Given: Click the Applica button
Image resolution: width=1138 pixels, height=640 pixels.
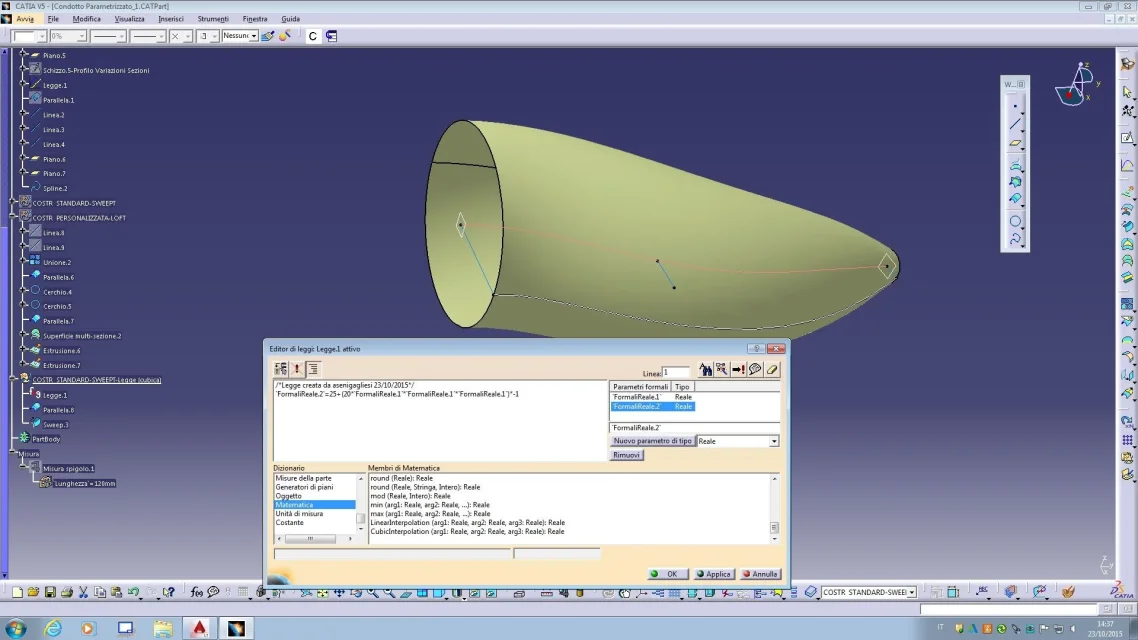Looking at the screenshot, I should click(x=714, y=574).
